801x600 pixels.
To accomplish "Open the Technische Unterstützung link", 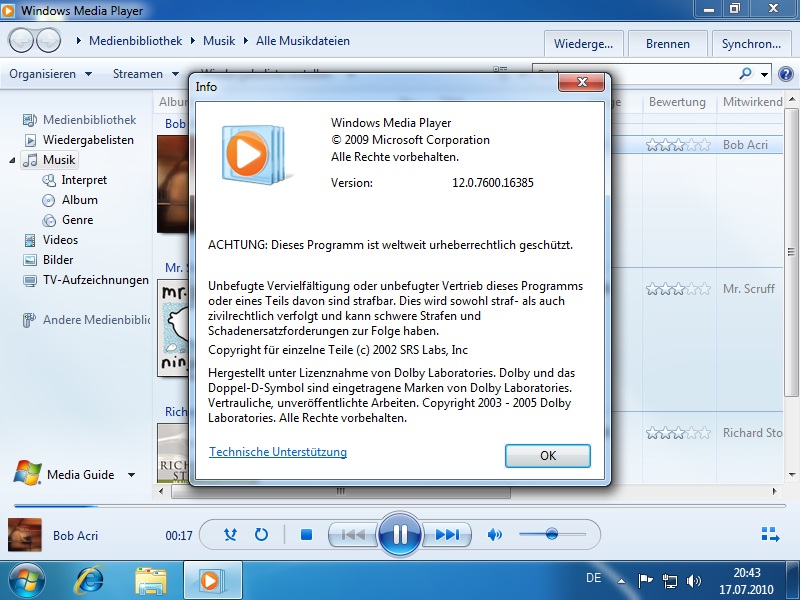I will 278,452.
